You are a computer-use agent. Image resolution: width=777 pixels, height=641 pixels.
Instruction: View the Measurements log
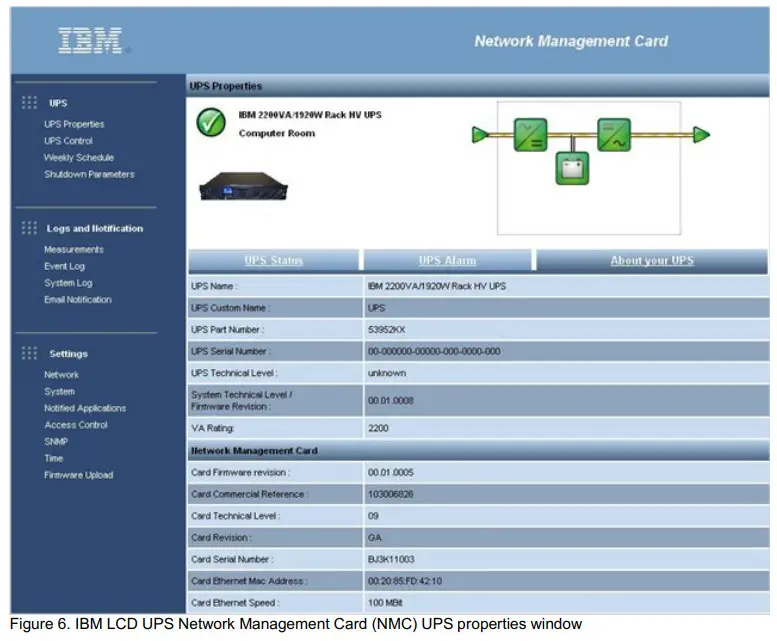tap(74, 250)
